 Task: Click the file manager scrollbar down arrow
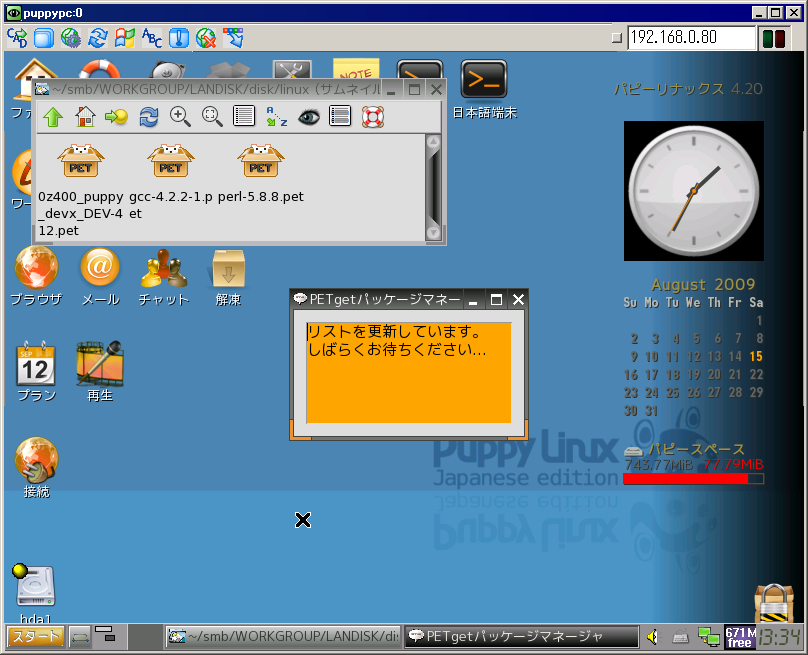pos(433,233)
